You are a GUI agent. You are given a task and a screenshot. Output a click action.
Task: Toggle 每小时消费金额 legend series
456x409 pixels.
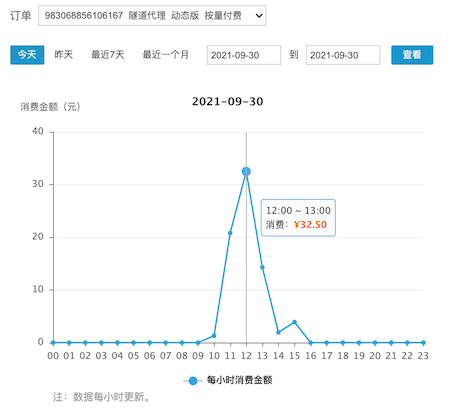[x=228, y=380]
